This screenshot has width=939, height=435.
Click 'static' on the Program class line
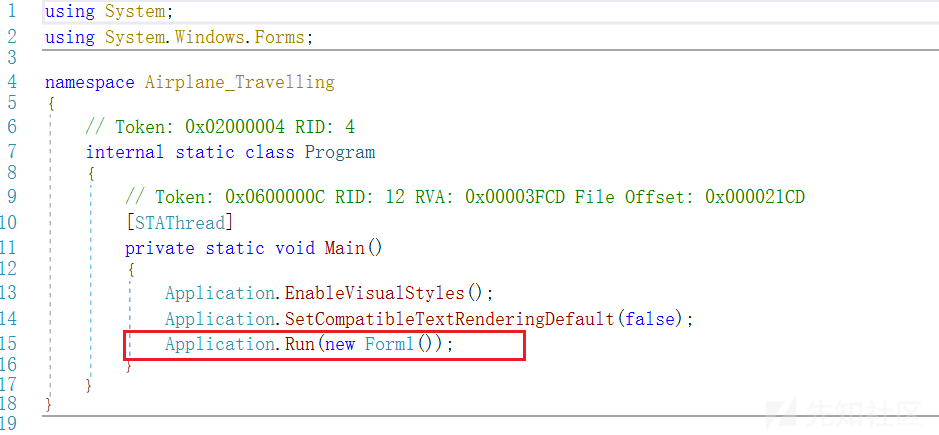click(204, 152)
